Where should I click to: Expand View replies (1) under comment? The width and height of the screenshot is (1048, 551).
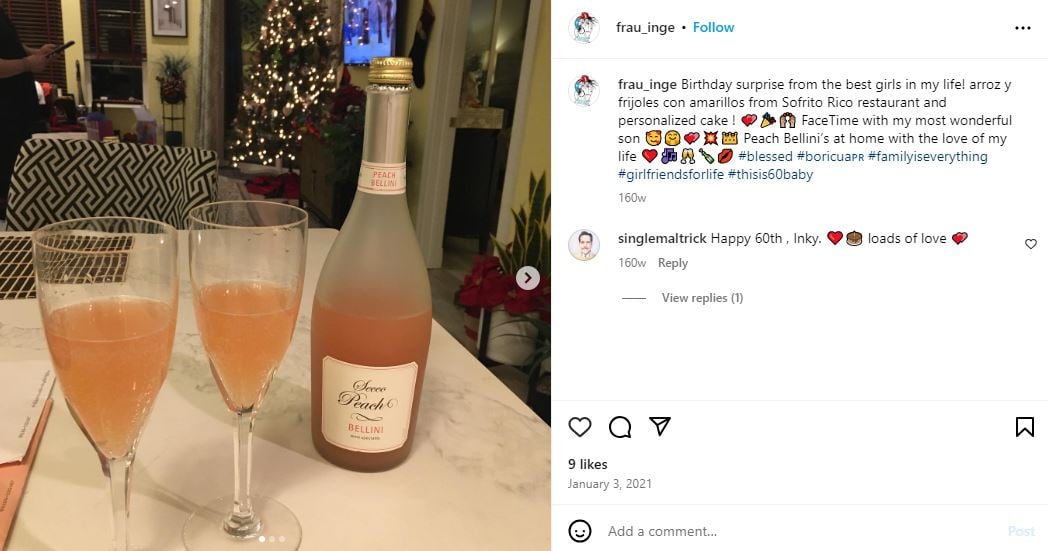(x=702, y=298)
